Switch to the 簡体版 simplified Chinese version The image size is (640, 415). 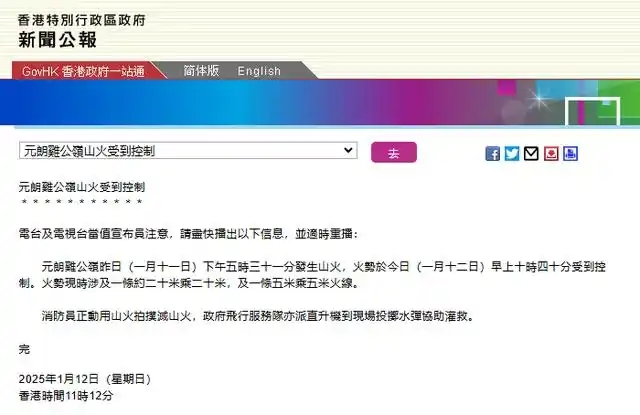pos(201,71)
